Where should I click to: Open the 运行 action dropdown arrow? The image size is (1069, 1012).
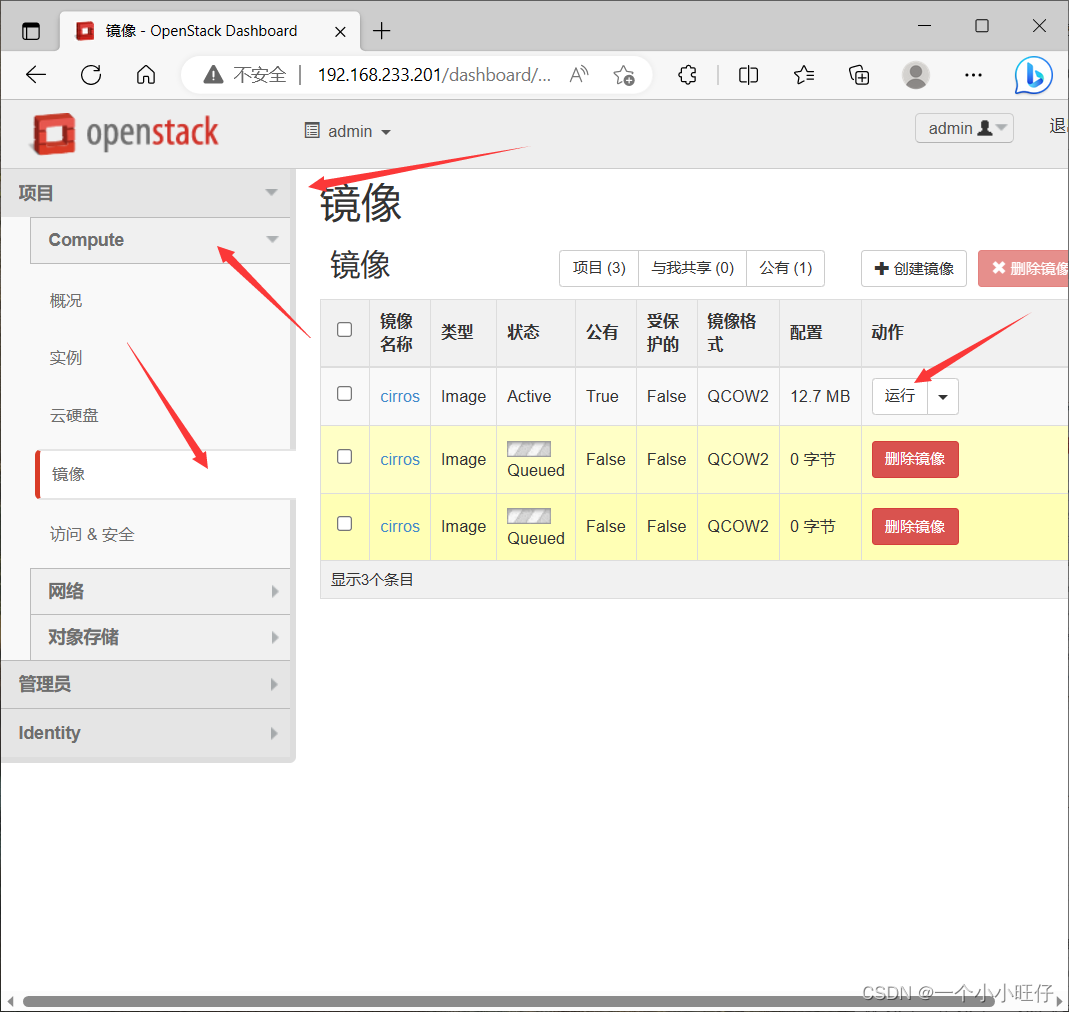point(942,396)
